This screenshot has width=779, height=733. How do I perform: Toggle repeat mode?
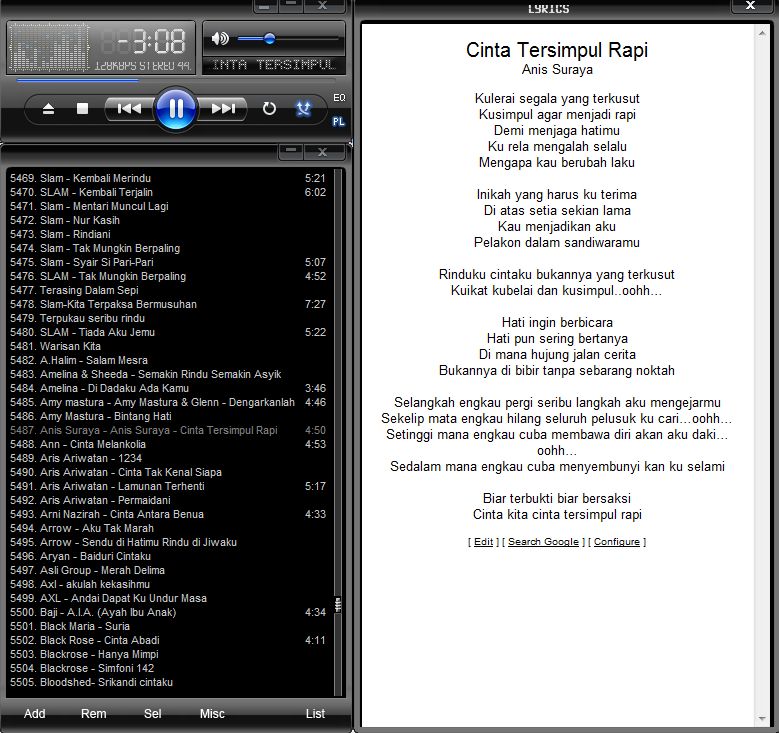click(269, 109)
